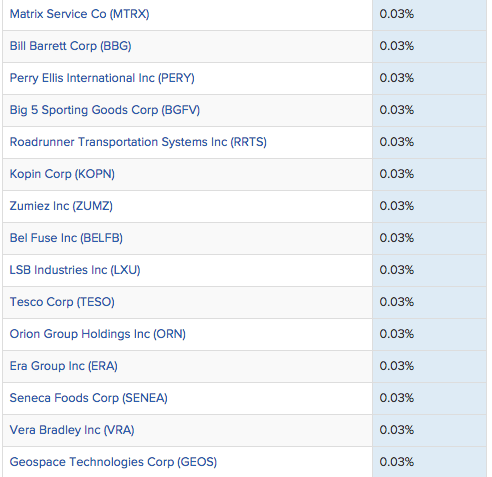This screenshot has height=477, width=492.
Task: Open the Matrix Service Co (MTRX) link
Action: tap(79, 14)
